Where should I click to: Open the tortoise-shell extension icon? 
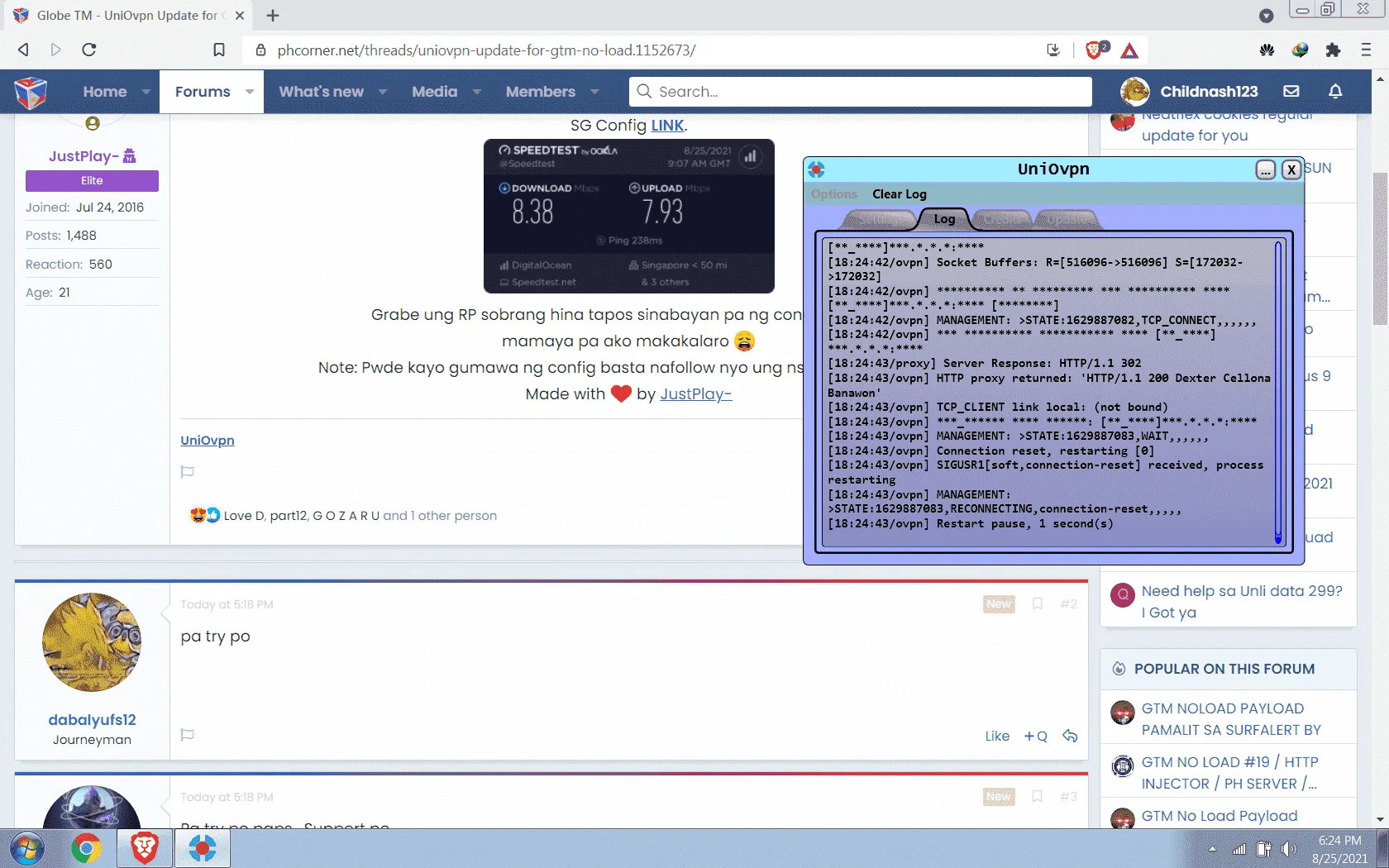click(1267, 50)
